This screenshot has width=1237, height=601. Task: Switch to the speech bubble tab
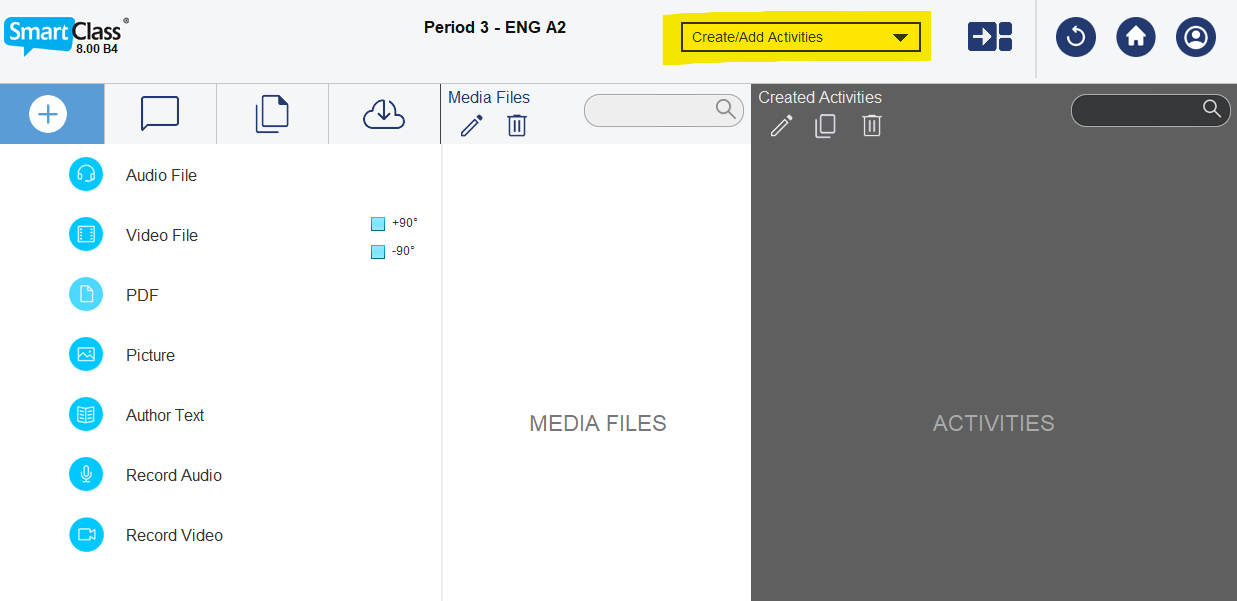pyautogui.click(x=160, y=114)
